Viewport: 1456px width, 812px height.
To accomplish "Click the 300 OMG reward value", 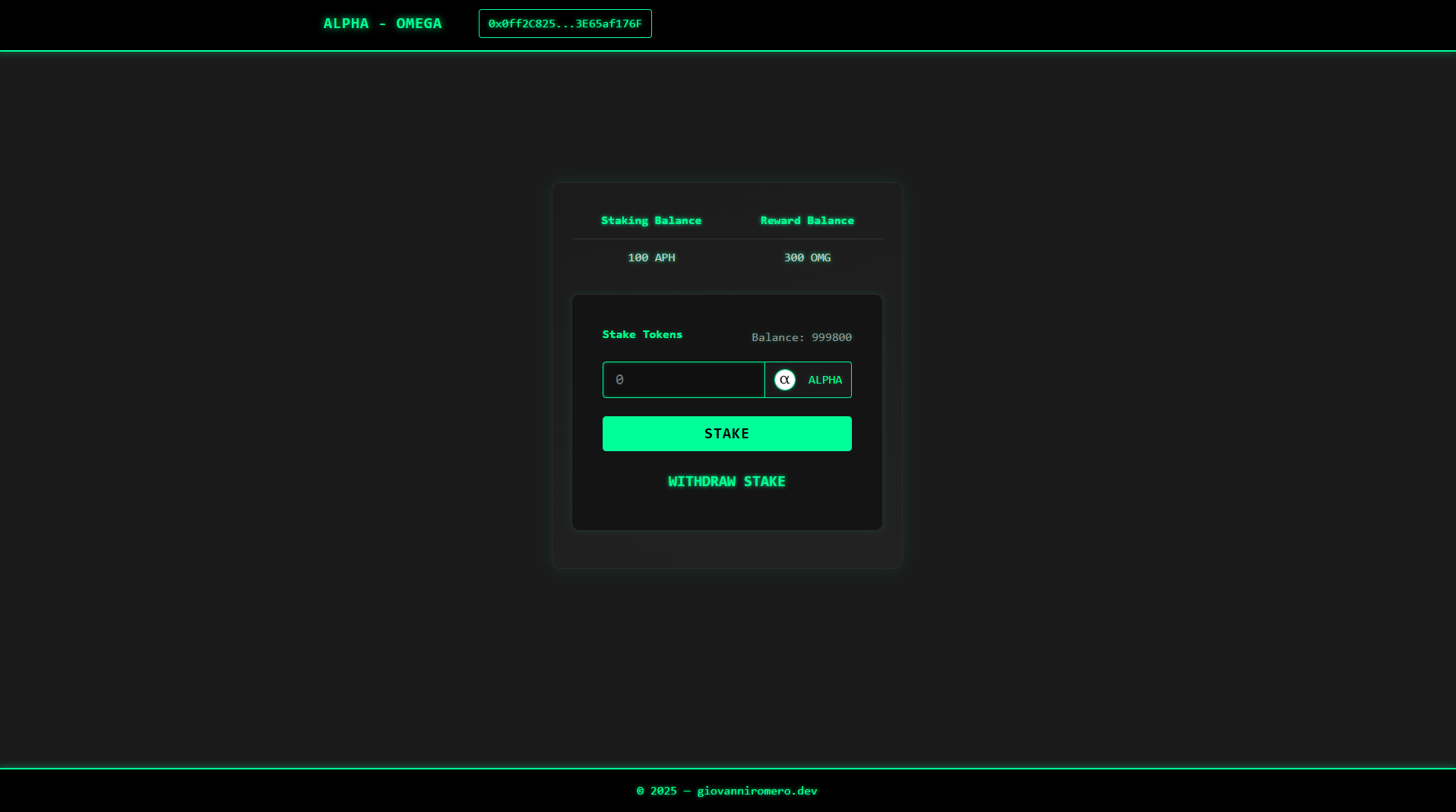I will [x=807, y=258].
